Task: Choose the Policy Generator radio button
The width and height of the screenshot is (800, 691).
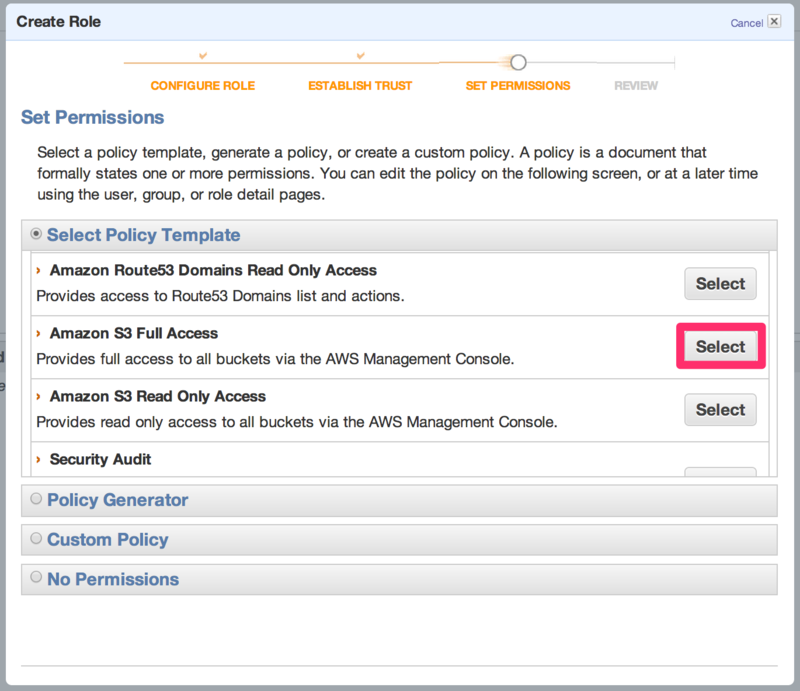Action: (x=36, y=498)
